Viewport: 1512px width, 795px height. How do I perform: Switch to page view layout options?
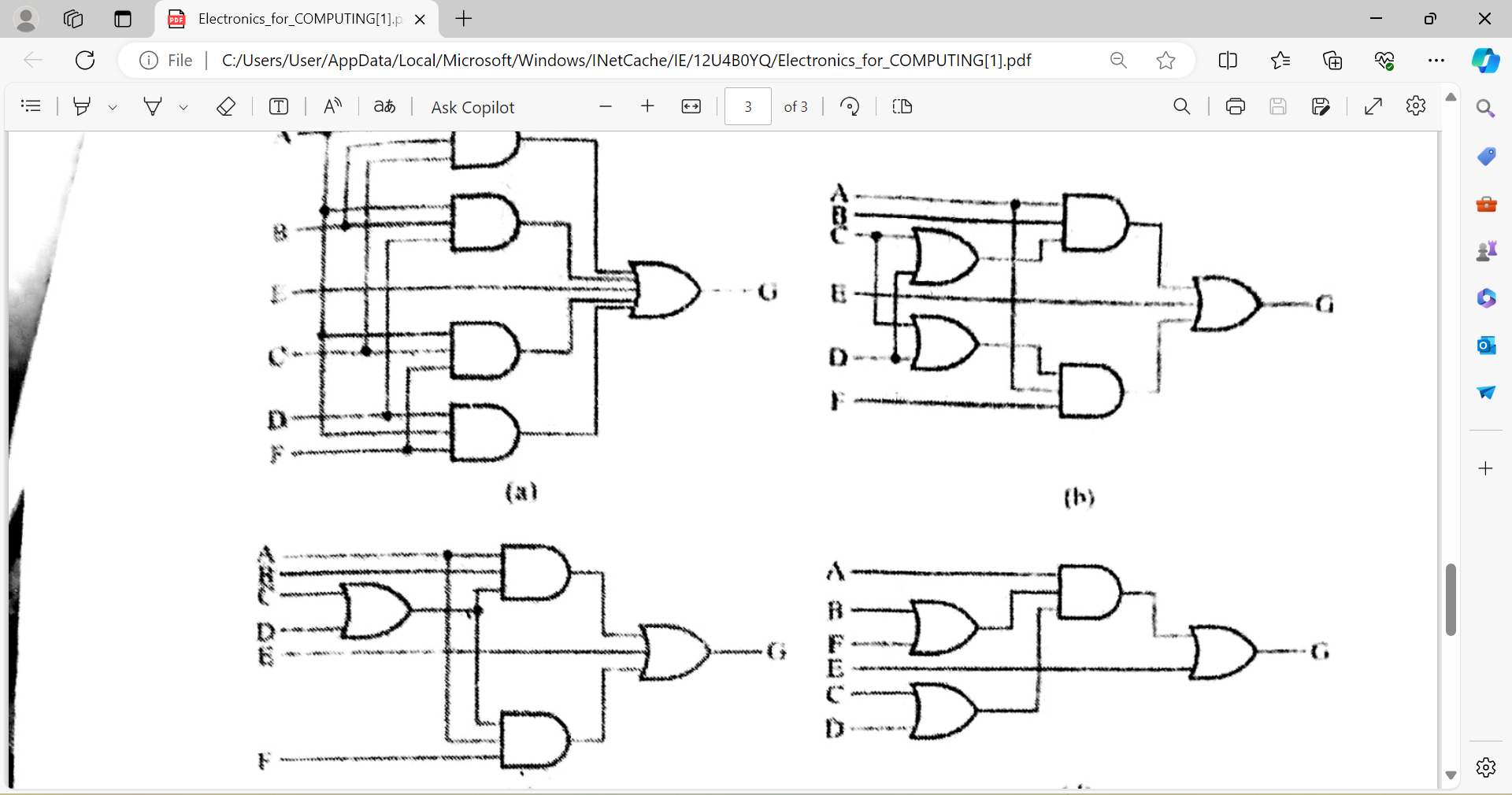[902, 106]
